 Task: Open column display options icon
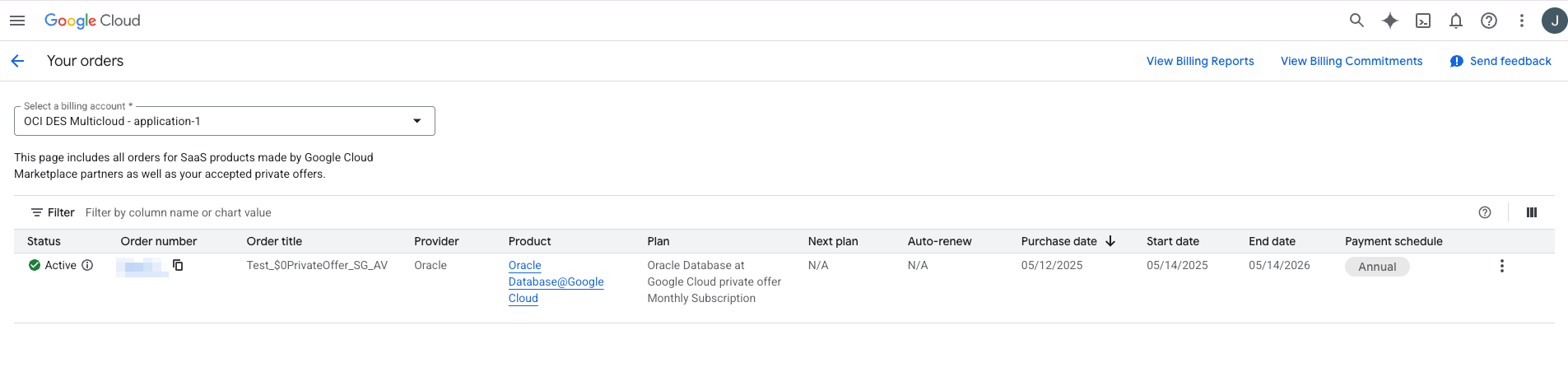[1531, 212]
